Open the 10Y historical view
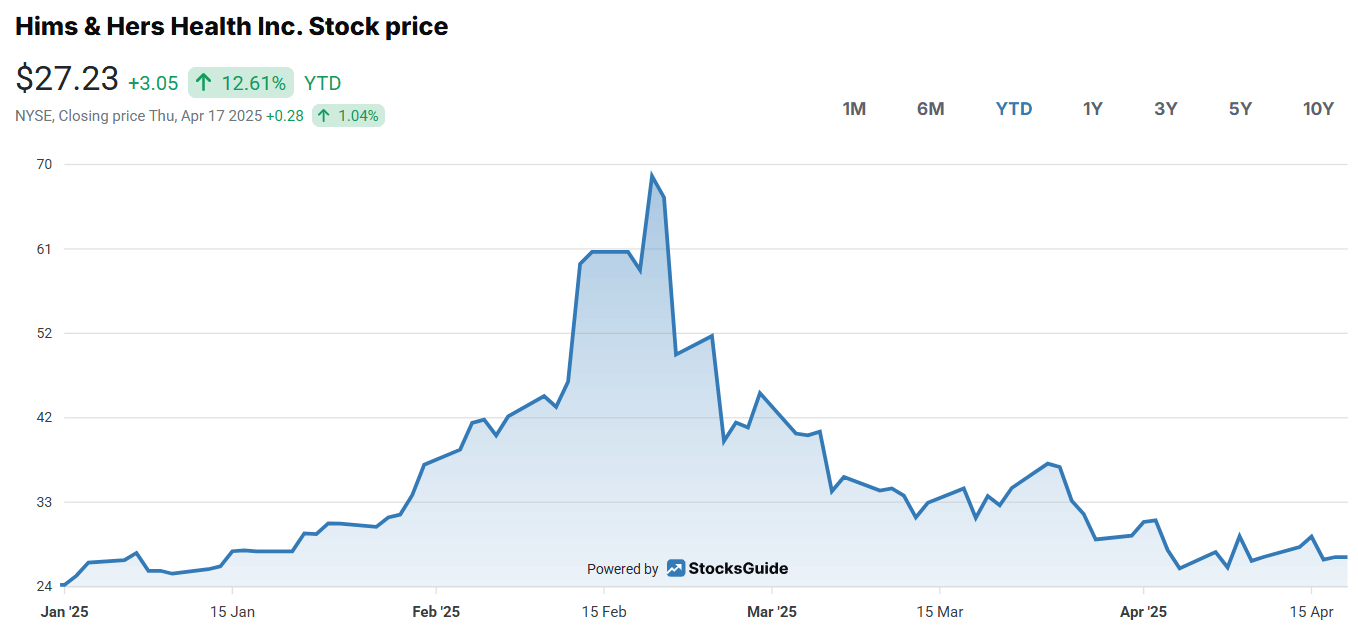 click(x=1318, y=108)
